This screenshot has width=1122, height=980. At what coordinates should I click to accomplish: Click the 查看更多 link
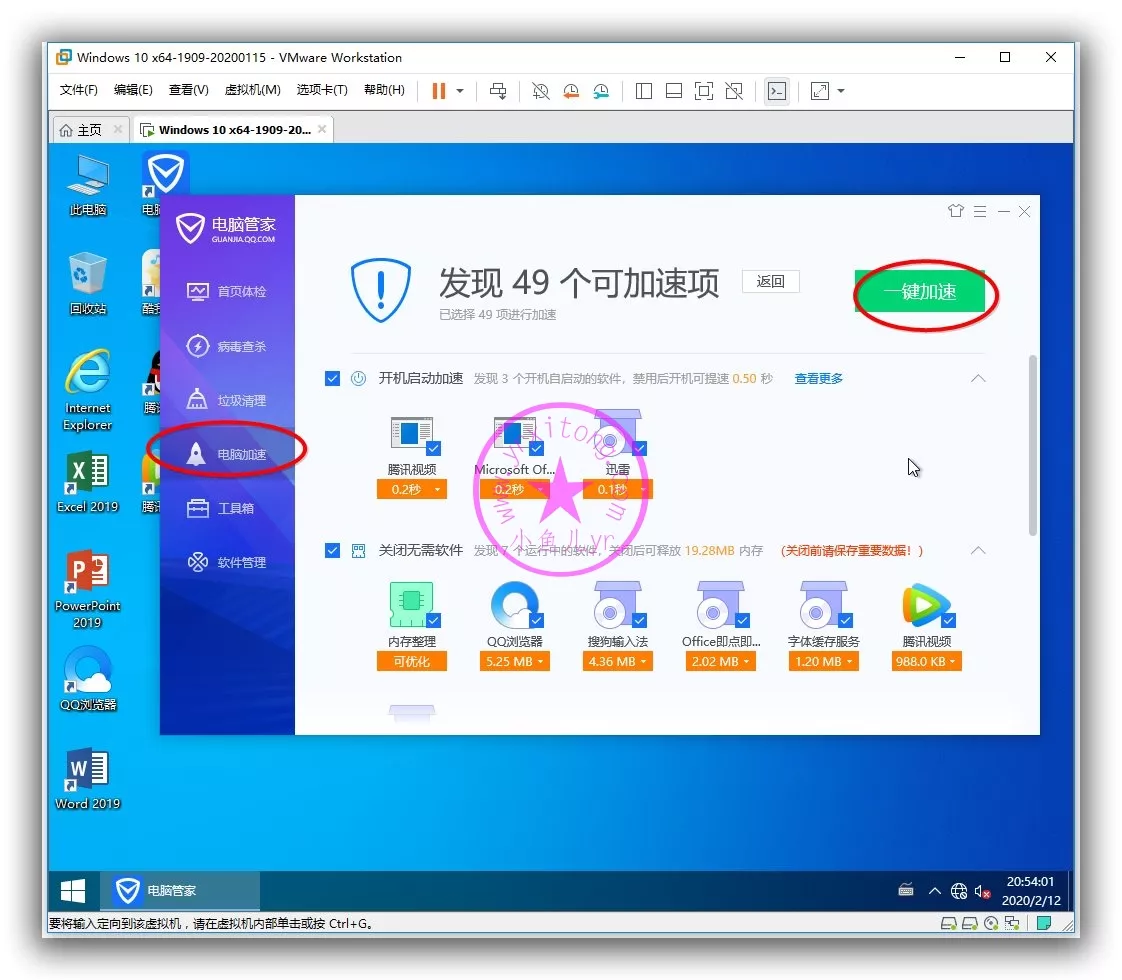click(x=818, y=379)
